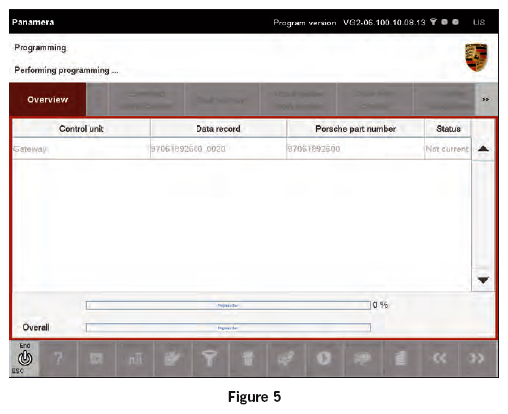Switch to the Overview tab
The width and height of the screenshot is (508, 414).
[48, 100]
